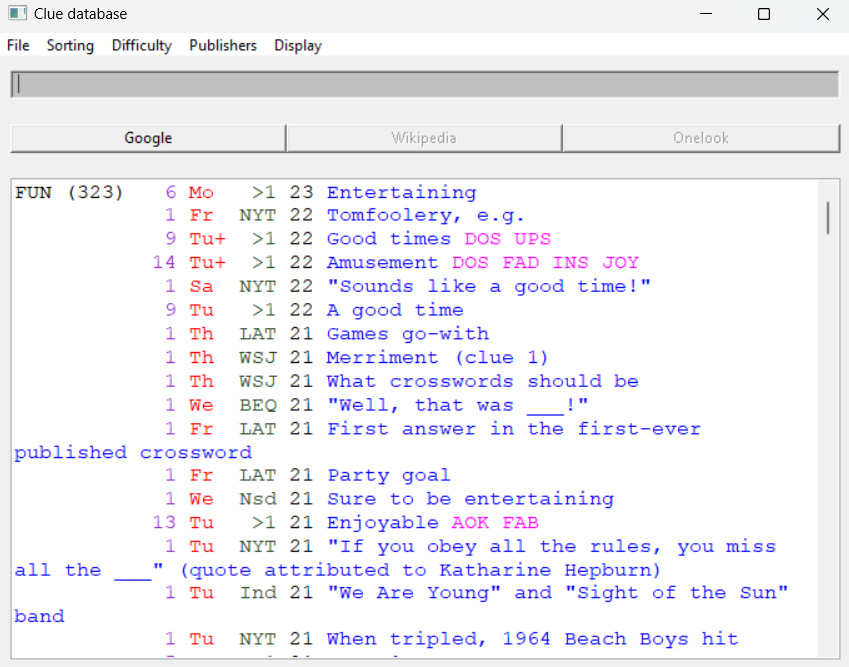Click the "Party goal" clue
This screenshot has height=667, width=849.
(x=398, y=475)
